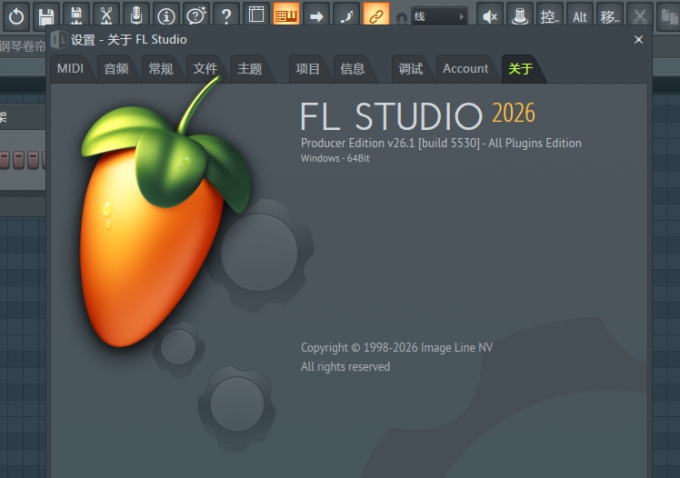This screenshot has width=680, height=478.
Task: Select the 项目 tab
Action: click(308, 69)
